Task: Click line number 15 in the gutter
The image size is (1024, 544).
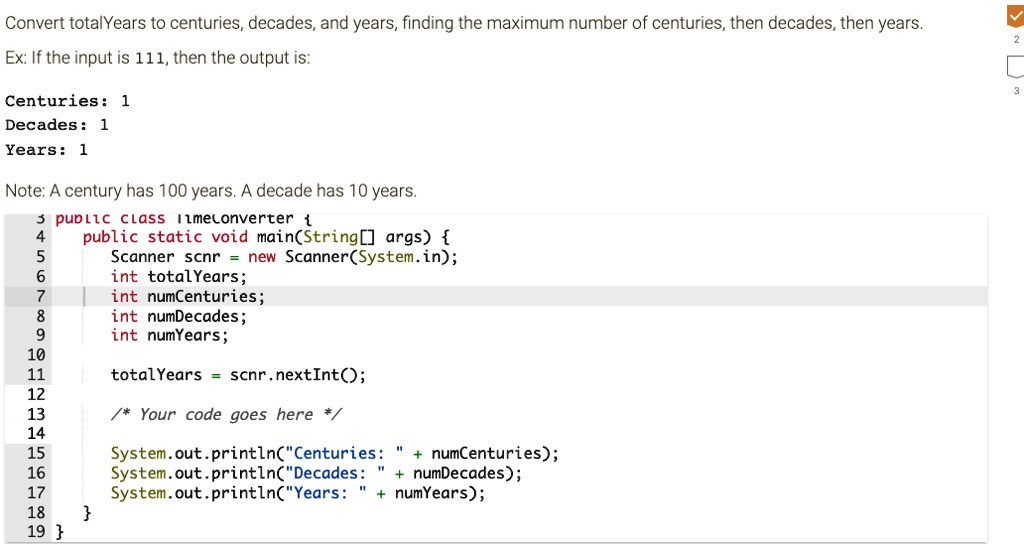Action: coord(36,453)
